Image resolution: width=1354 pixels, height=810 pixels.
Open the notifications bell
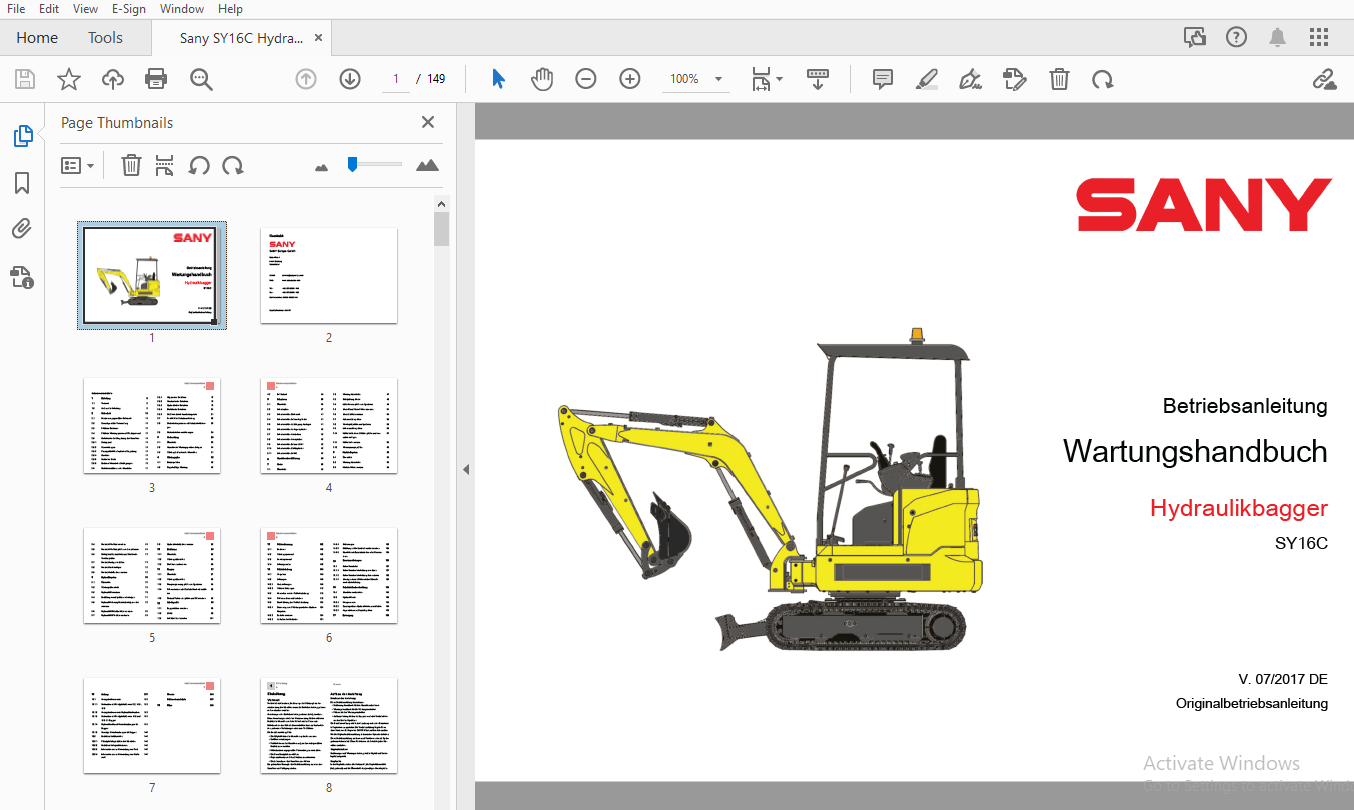(1278, 38)
